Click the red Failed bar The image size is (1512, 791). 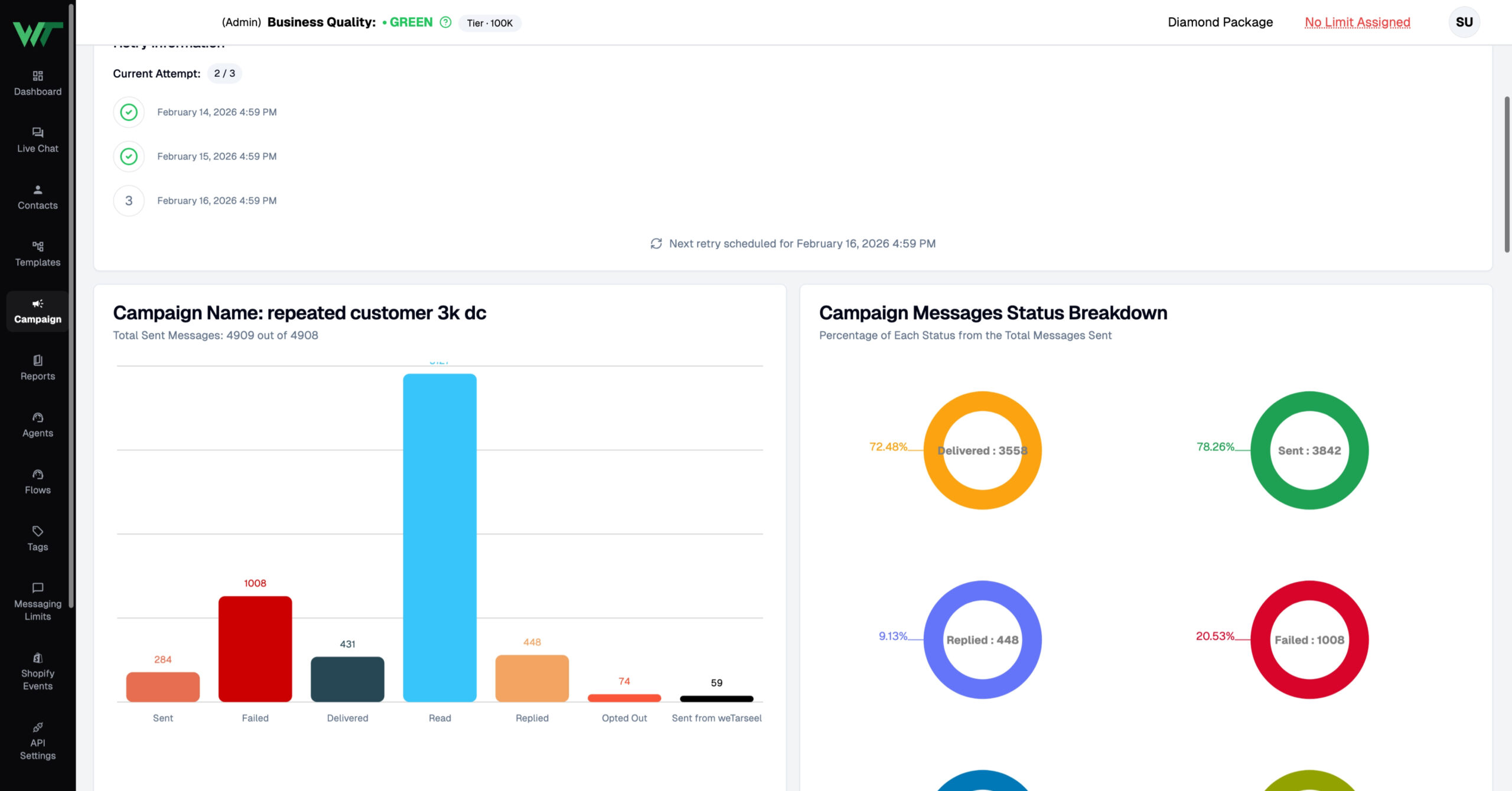[x=255, y=649]
